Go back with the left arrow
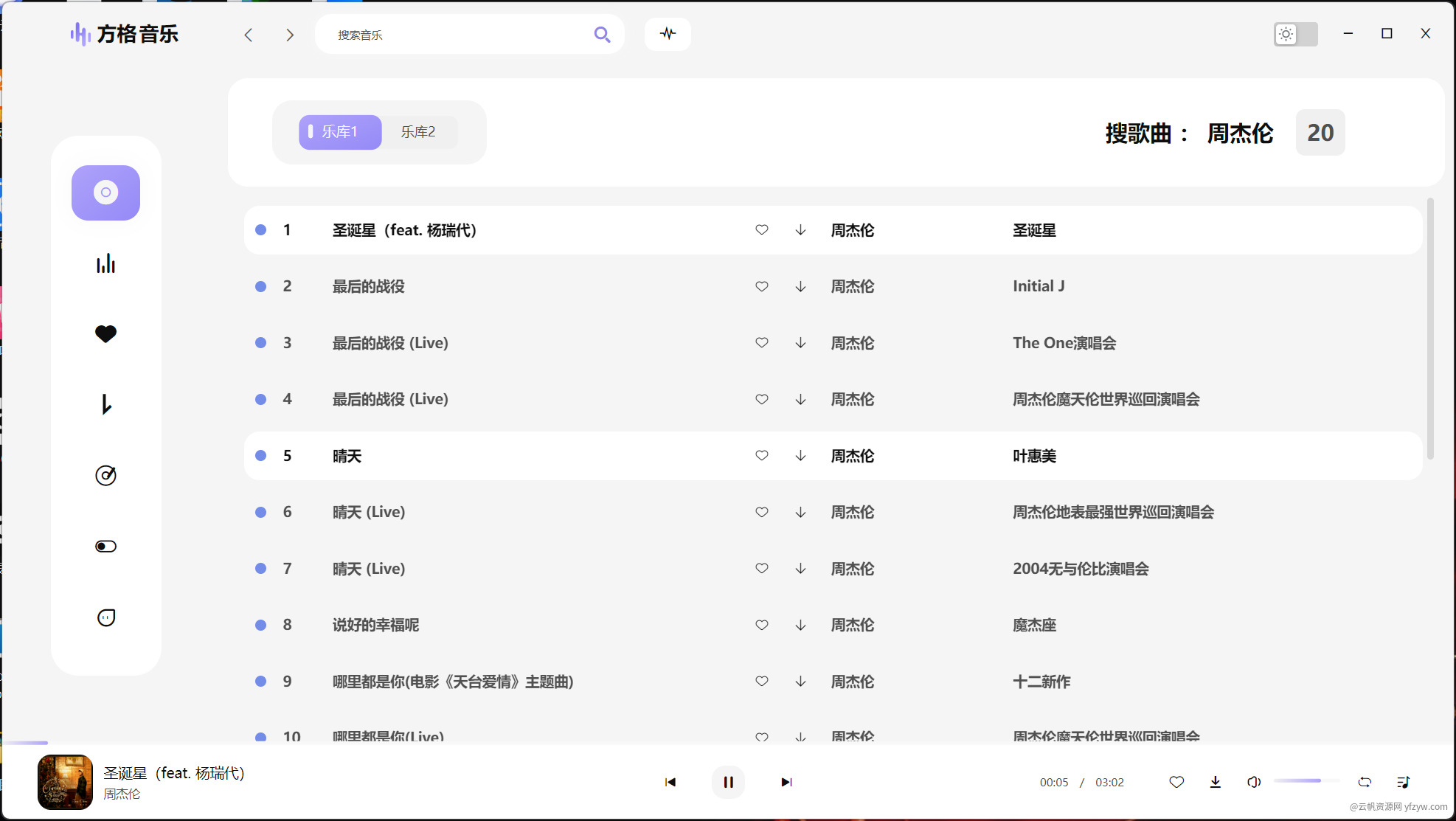This screenshot has width=1456, height=821. pyautogui.click(x=249, y=35)
